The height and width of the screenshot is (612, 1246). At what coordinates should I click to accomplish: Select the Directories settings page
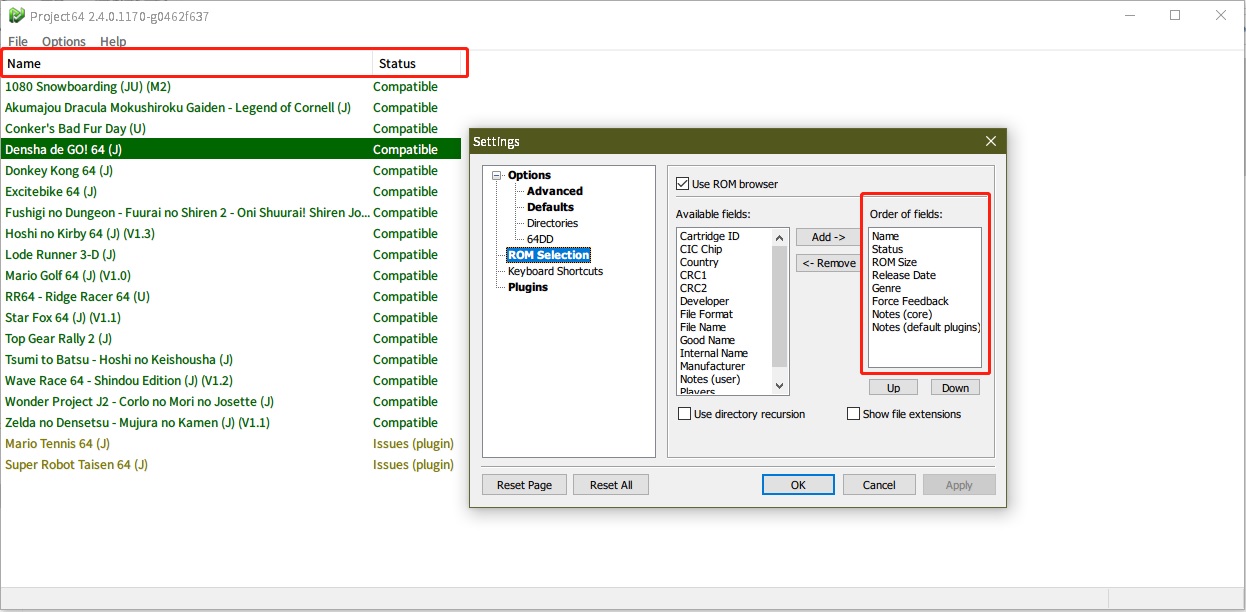[x=551, y=223]
